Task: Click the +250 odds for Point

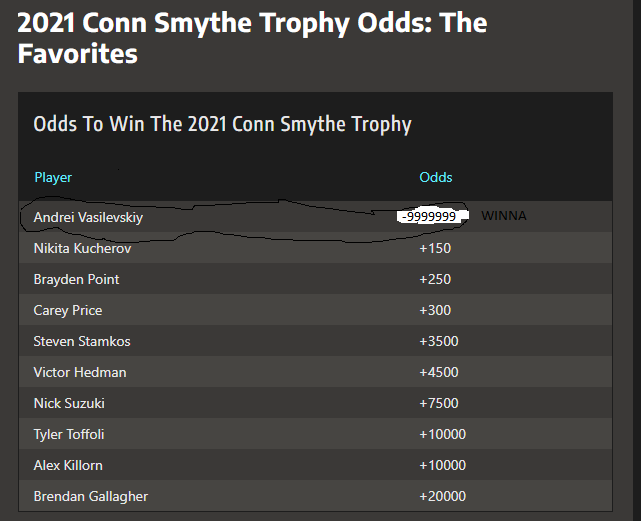Action: pos(435,279)
